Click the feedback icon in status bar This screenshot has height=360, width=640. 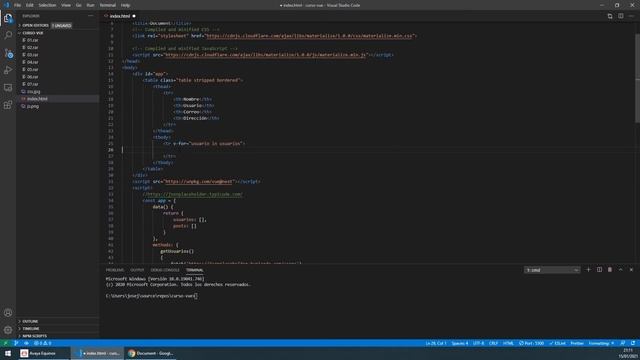tap(622, 343)
